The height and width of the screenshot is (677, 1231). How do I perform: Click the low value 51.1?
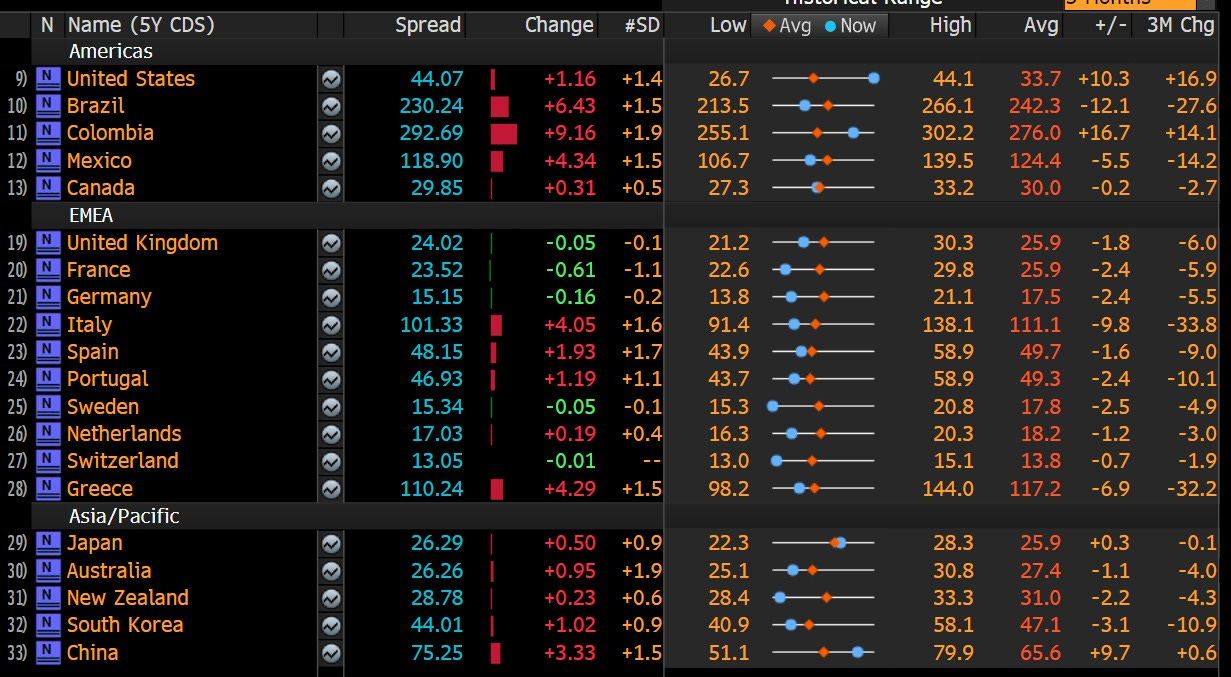pyautogui.click(x=728, y=653)
